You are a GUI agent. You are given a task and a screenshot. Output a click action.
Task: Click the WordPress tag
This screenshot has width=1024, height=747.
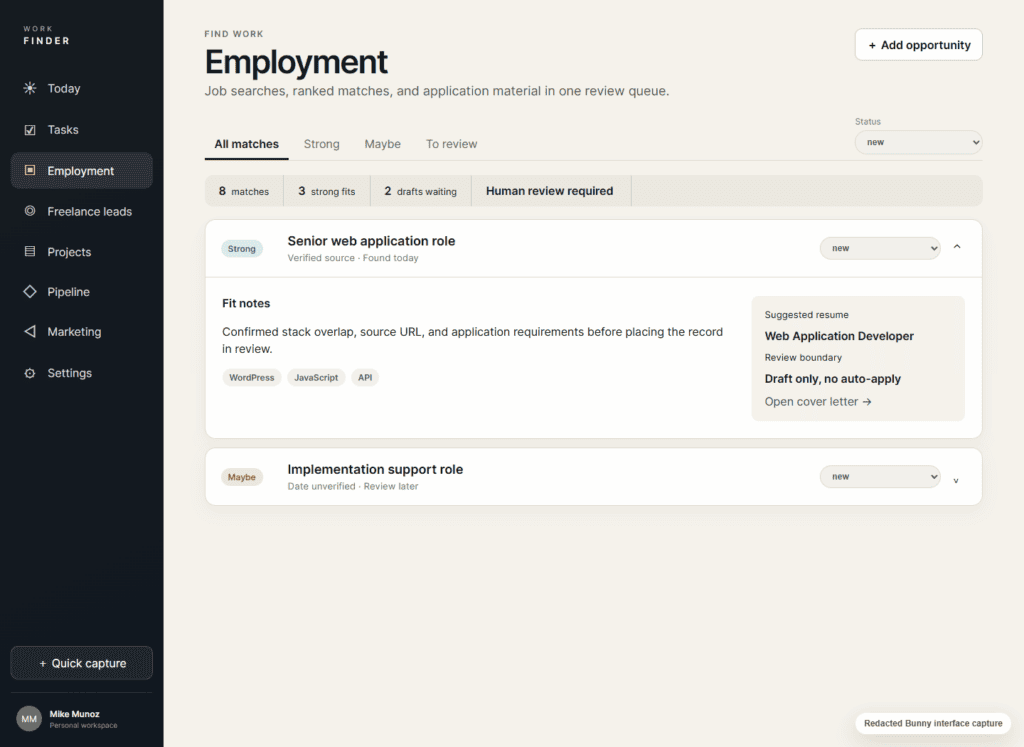[x=251, y=377]
